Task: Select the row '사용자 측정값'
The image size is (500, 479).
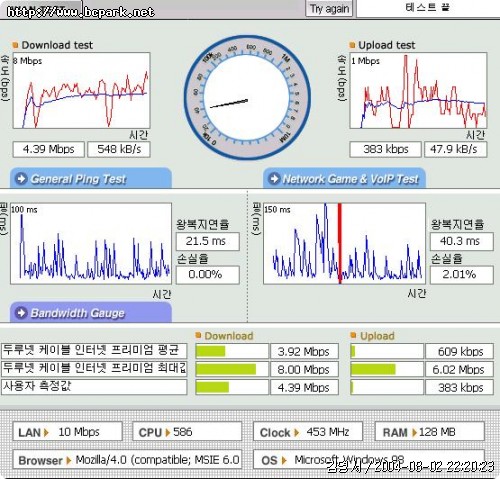Action: click(x=94, y=387)
